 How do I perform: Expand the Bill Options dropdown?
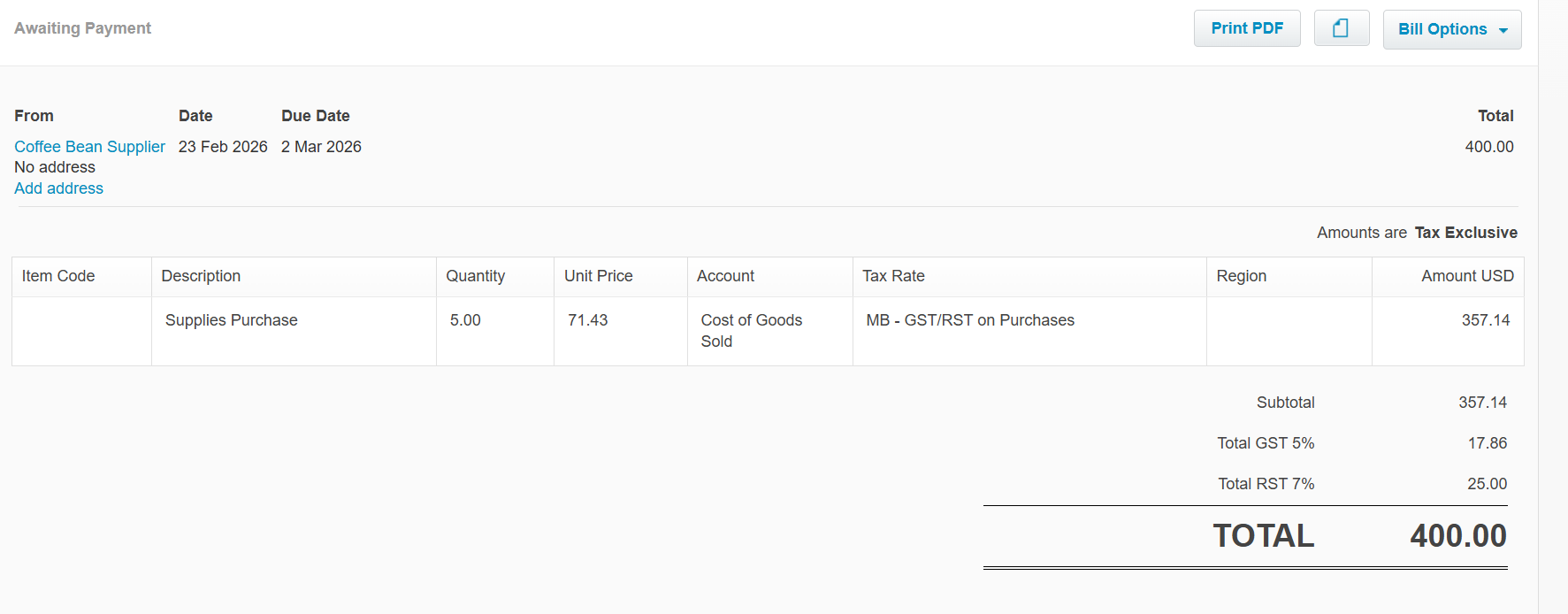tap(1451, 29)
